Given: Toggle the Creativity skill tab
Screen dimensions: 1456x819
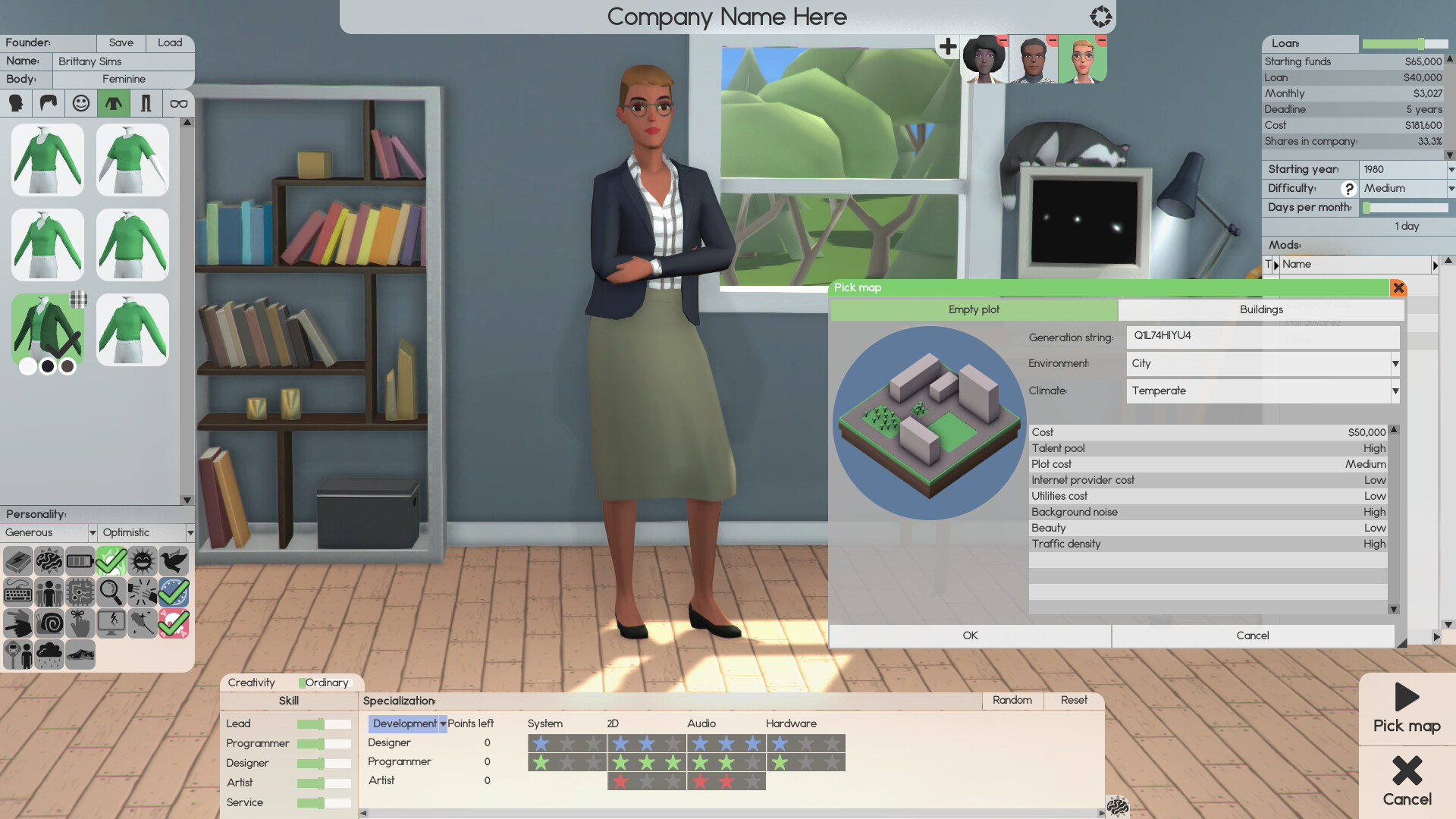Looking at the screenshot, I should (251, 682).
